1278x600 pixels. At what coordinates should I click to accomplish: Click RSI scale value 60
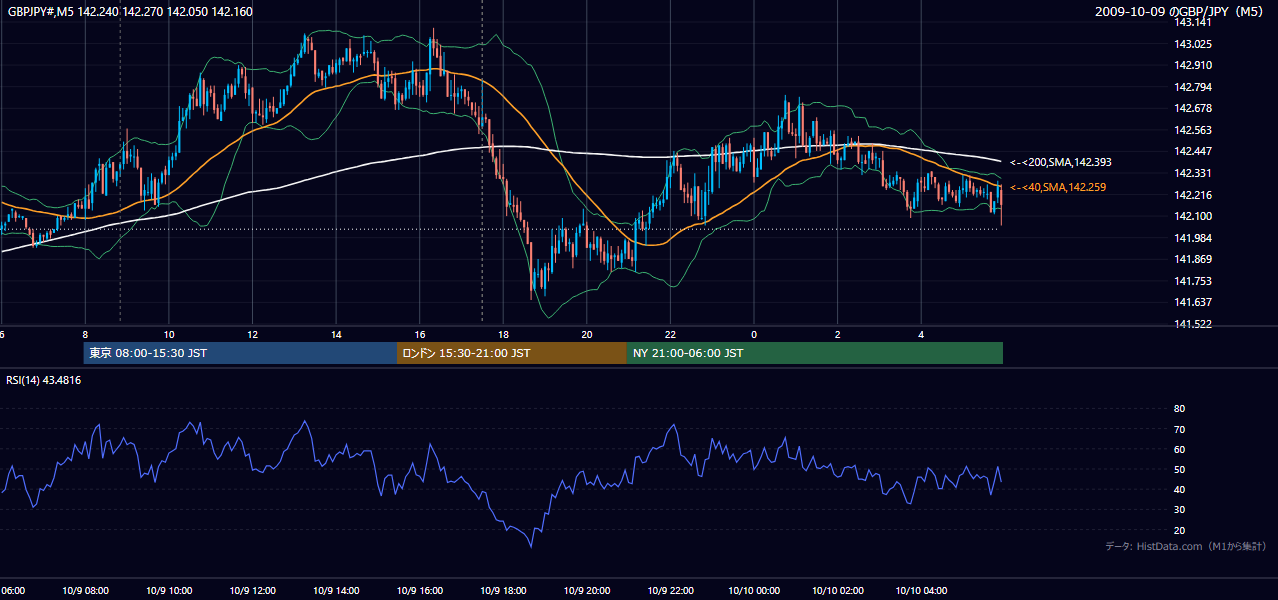click(1179, 449)
